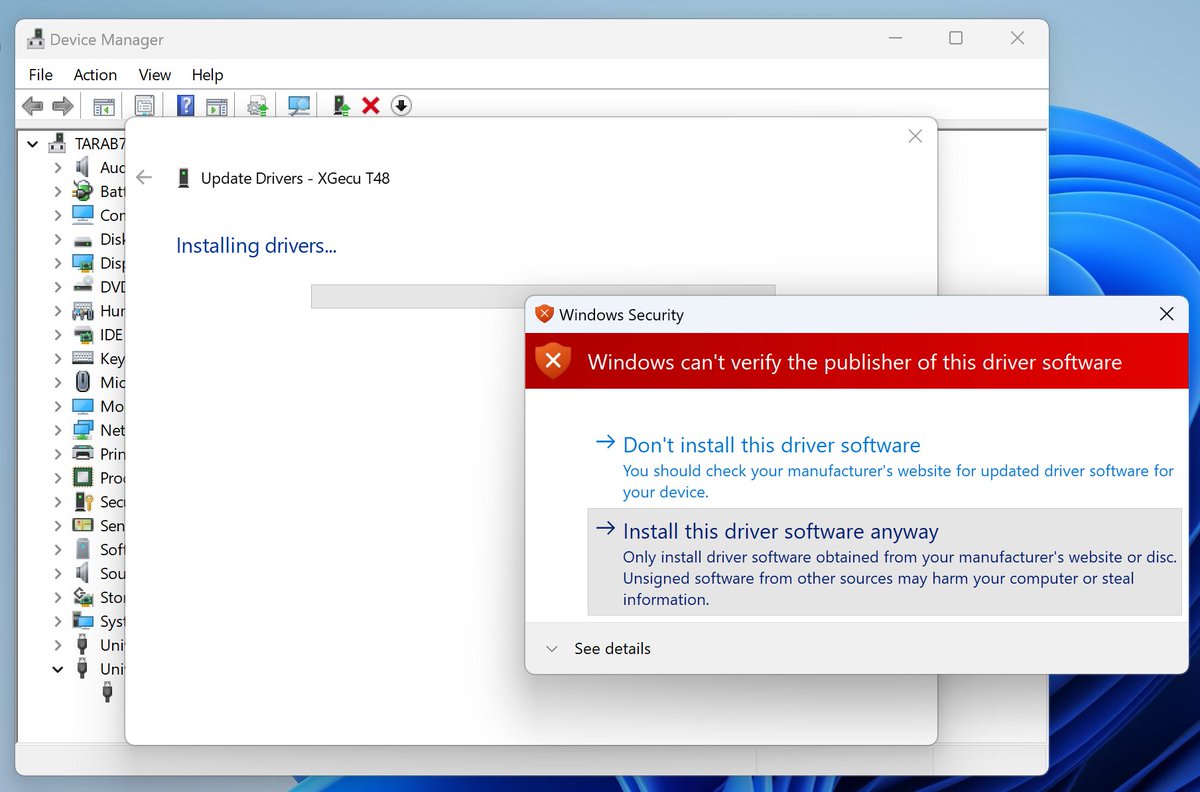Click the black down-arrow disable device icon

coord(401,105)
